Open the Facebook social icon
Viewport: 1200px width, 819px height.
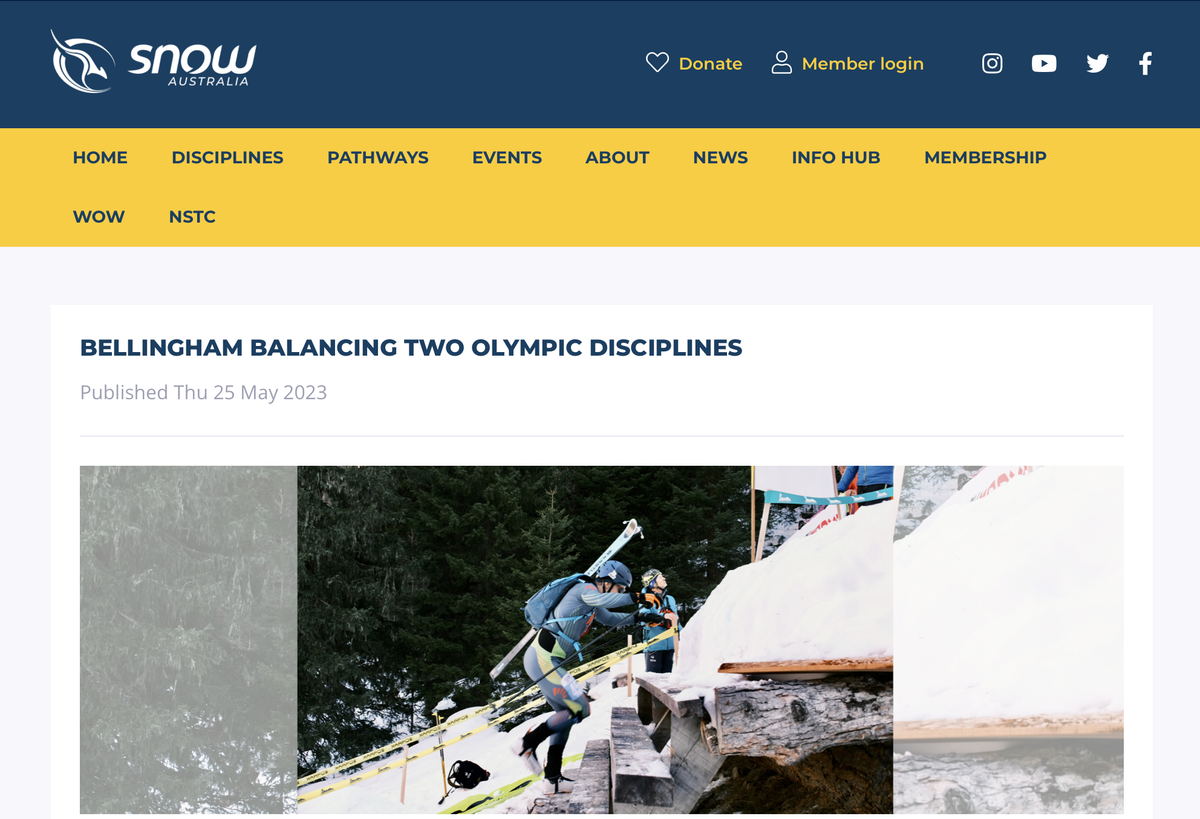(1146, 63)
